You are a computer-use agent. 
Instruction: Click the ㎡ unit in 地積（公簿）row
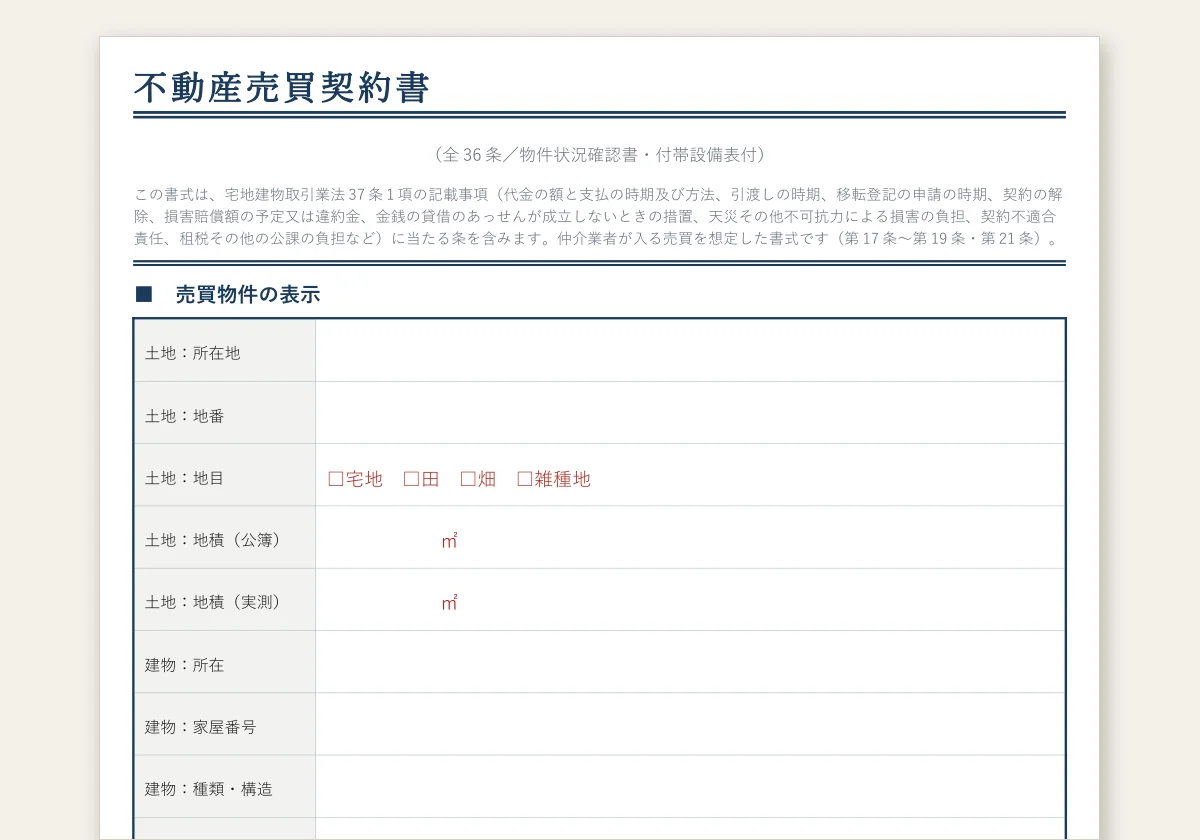pos(449,541)
